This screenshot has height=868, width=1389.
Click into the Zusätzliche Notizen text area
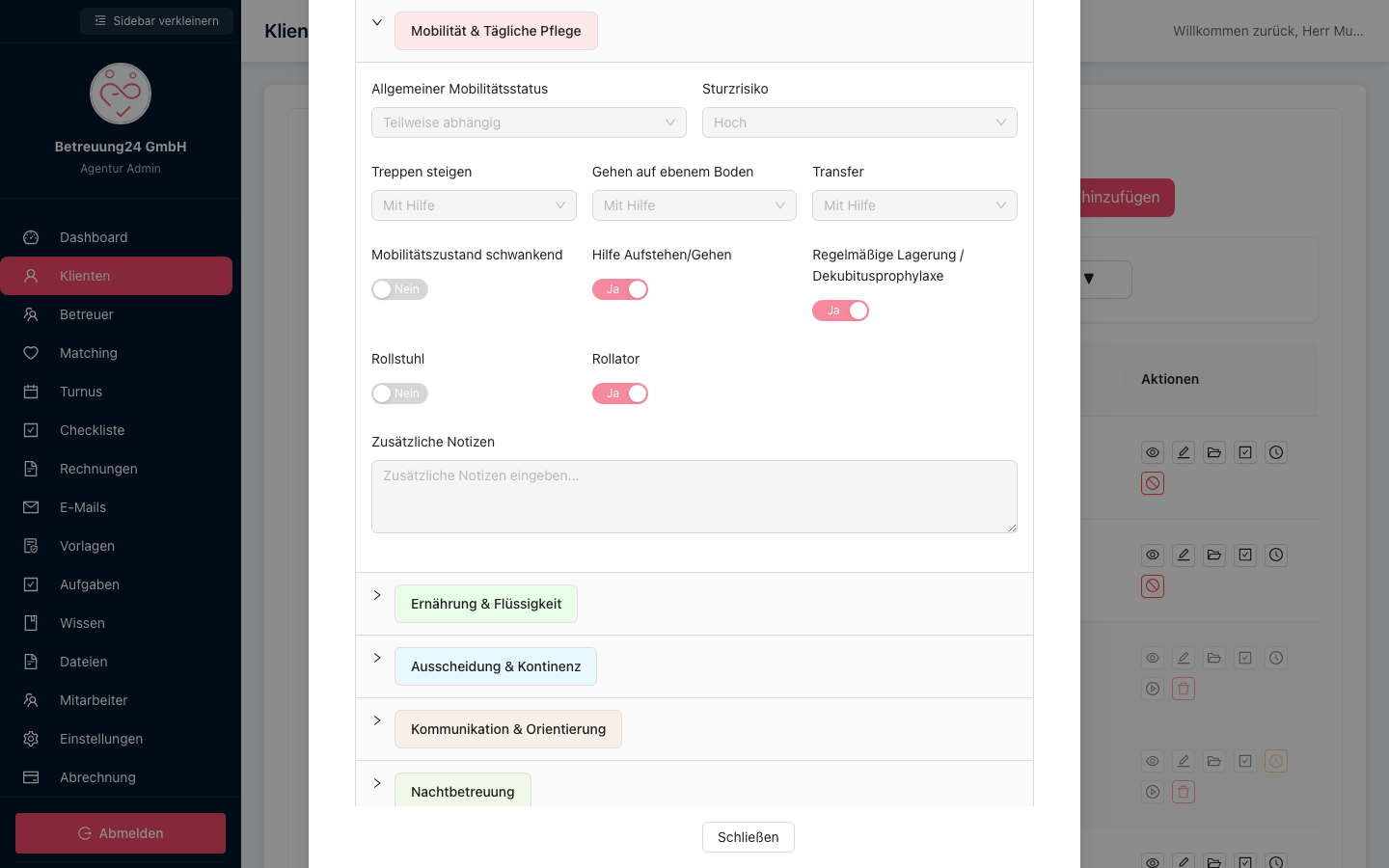click(694, 497)
